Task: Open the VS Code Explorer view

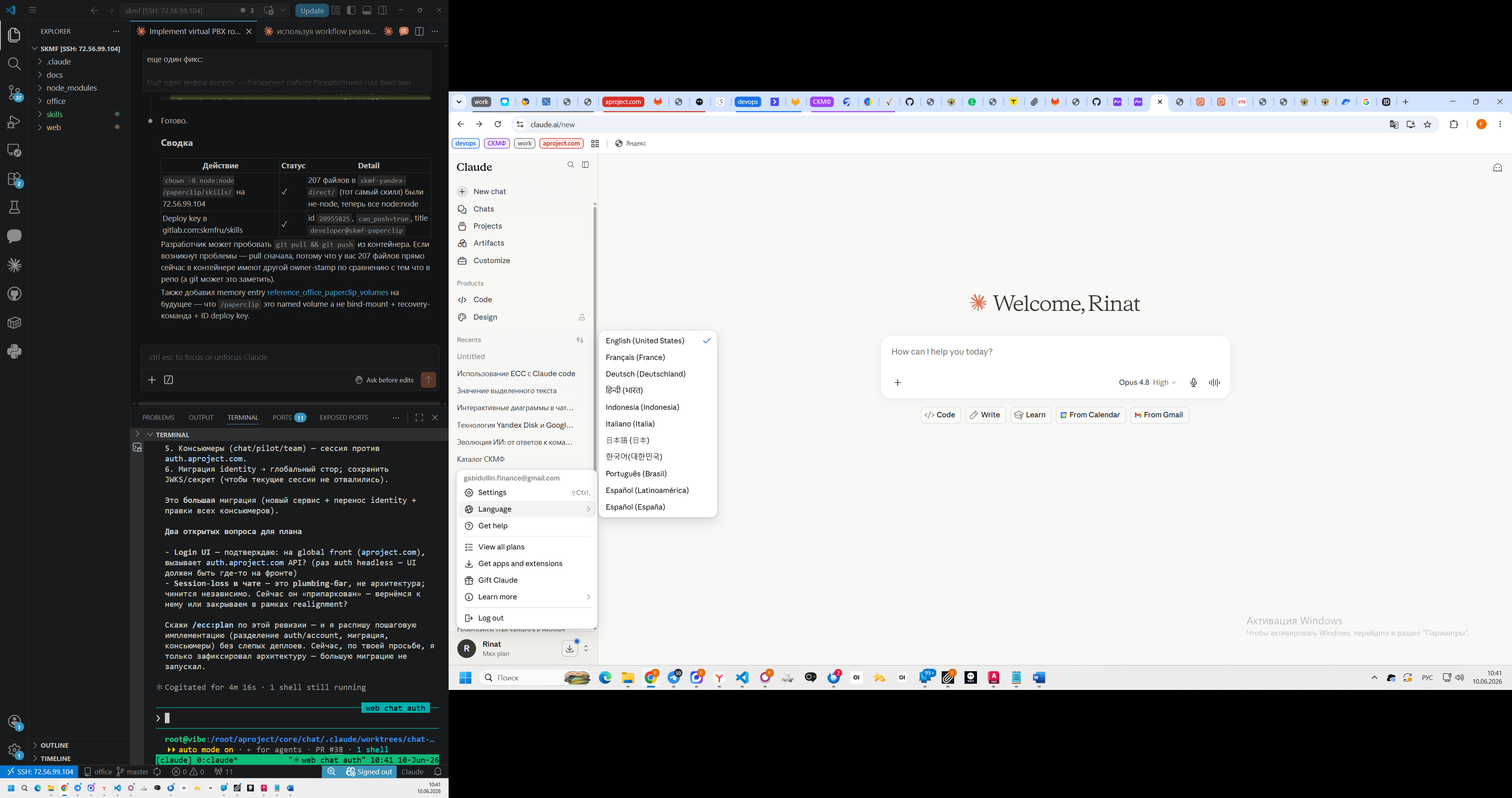Action: (x=14, y=35)
